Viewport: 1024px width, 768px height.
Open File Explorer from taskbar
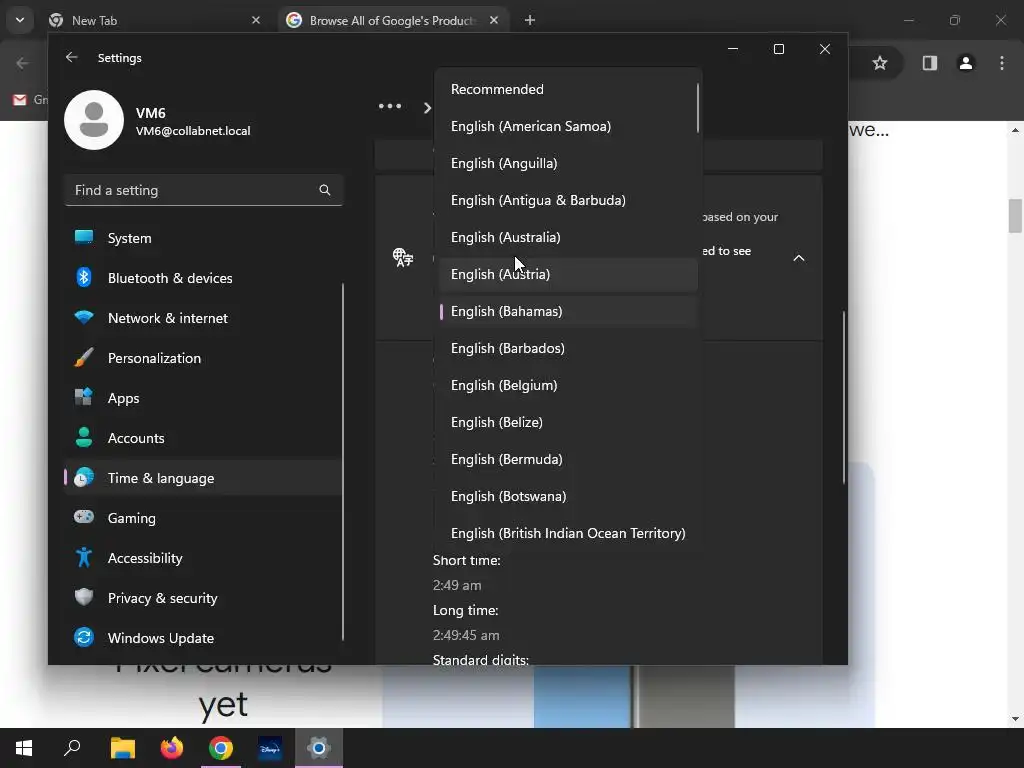coord(122,748)
